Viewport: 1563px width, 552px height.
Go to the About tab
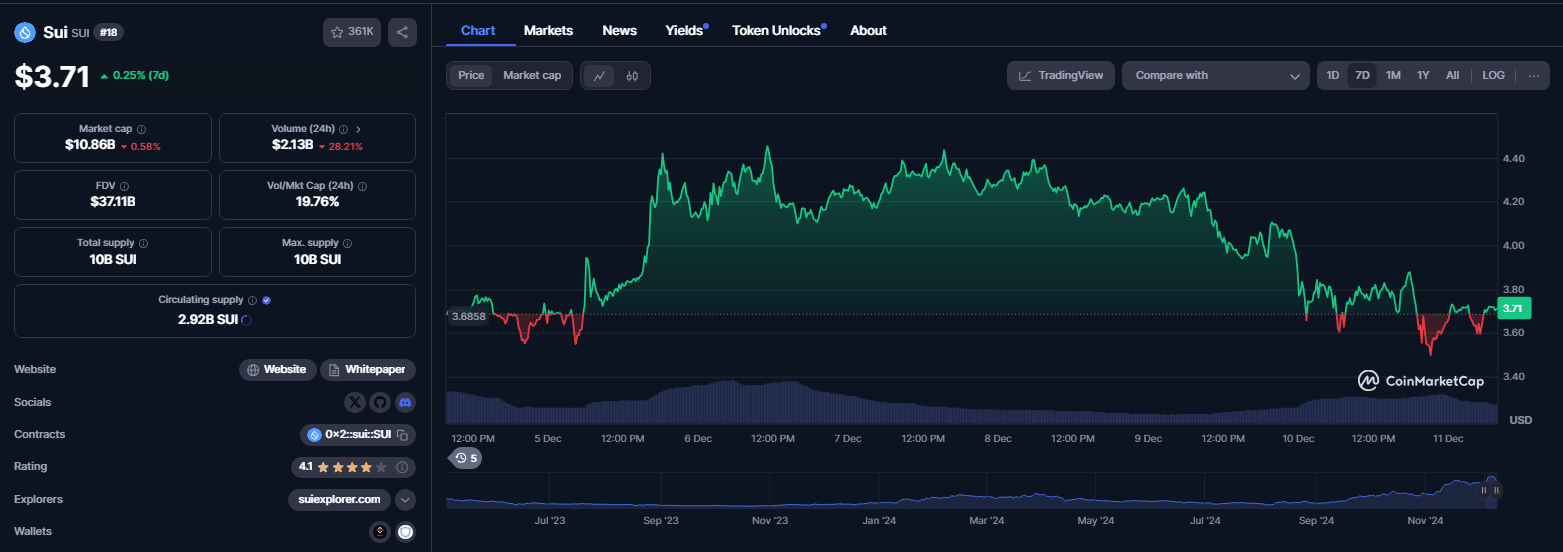pyautogui.click(x=868, y=31)
